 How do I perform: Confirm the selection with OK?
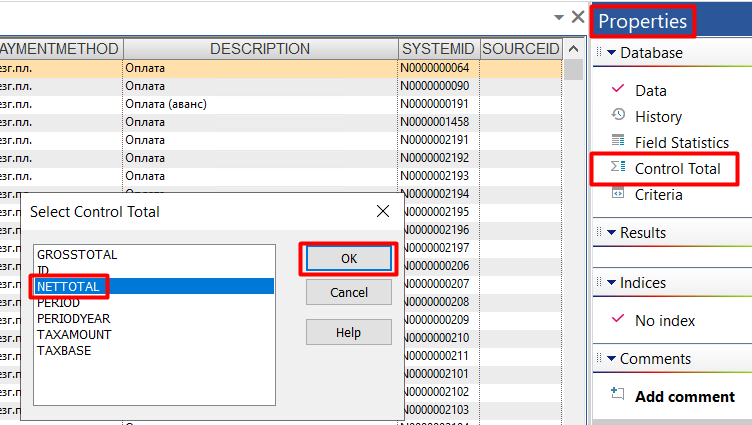pos(349,259)
